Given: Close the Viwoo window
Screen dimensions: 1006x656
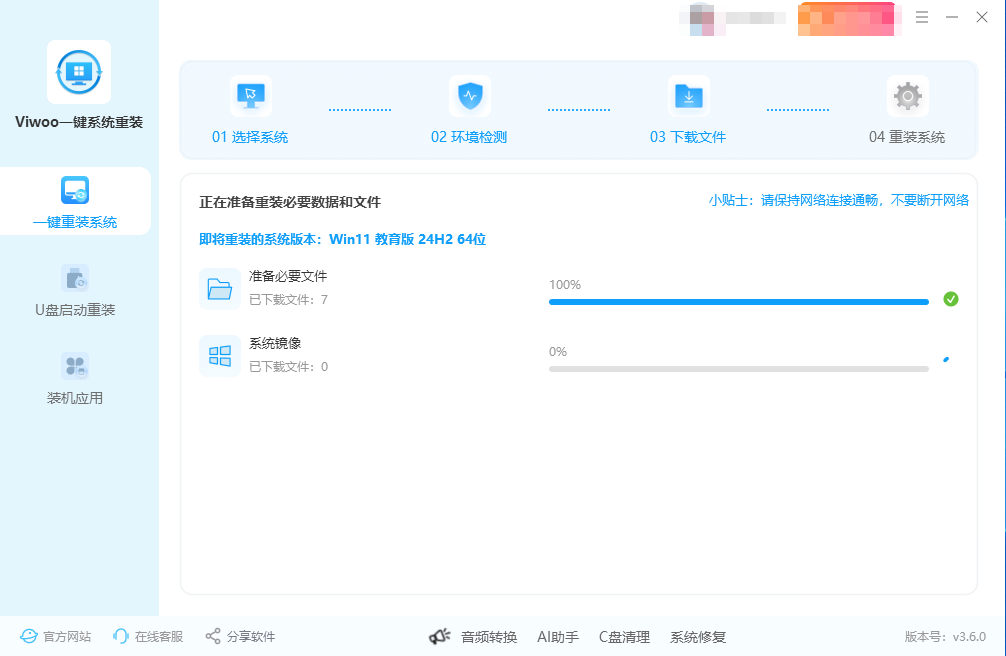Looking at the screenshot, I should coord(982,17).
